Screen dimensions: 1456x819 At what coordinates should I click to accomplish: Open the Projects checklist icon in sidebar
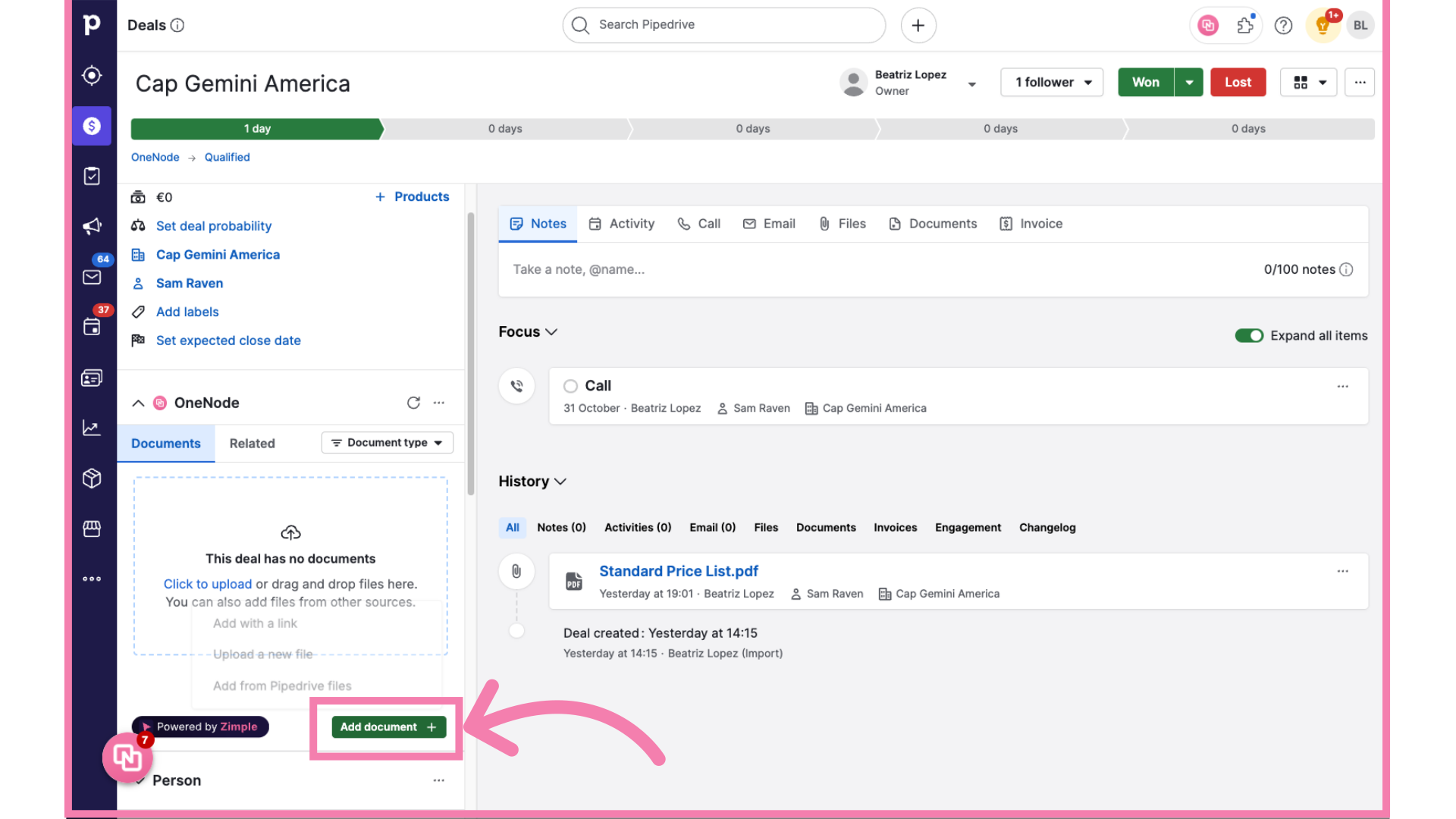click(x=92, y=176)
